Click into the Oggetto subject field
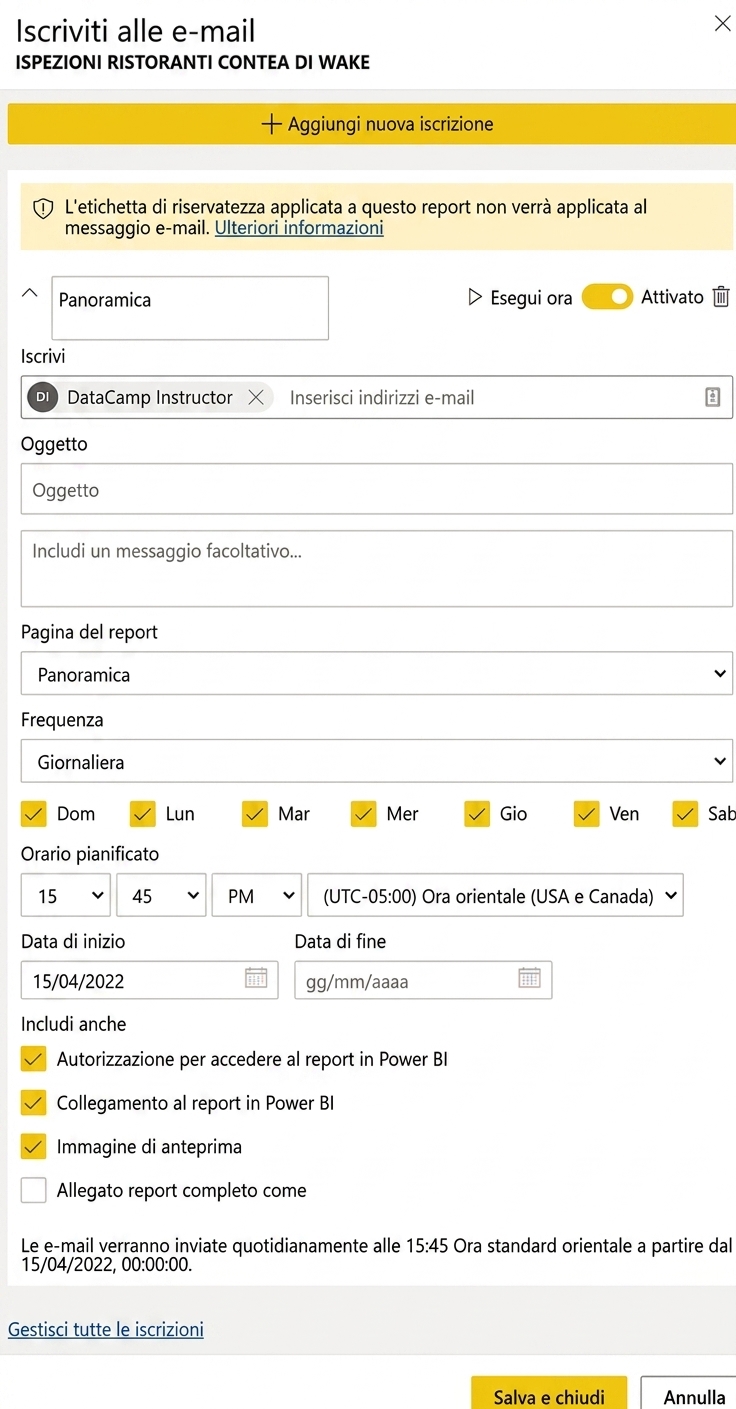 coord(377,491)
